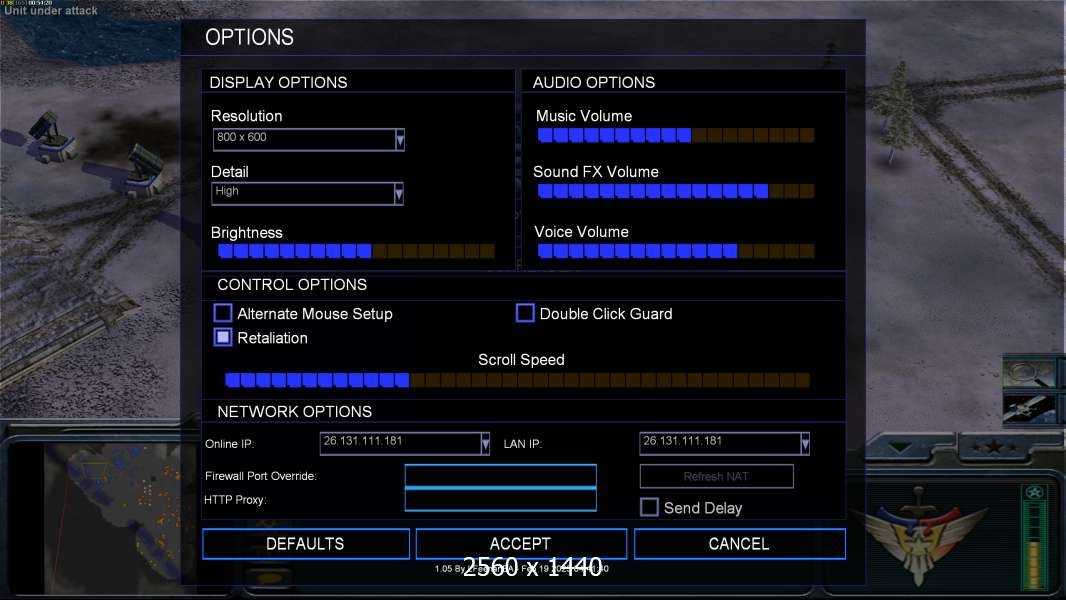The height and width of the screenshot is (600, 1066).
Task: Click the magnifier icon on right panel
Action: pos(1029,373)
